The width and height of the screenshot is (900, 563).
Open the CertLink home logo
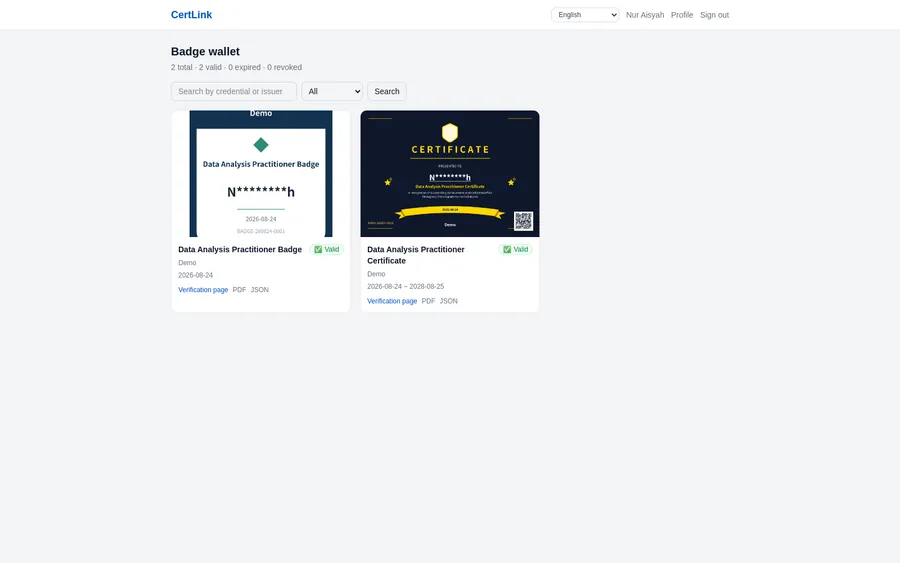[191, 15]
